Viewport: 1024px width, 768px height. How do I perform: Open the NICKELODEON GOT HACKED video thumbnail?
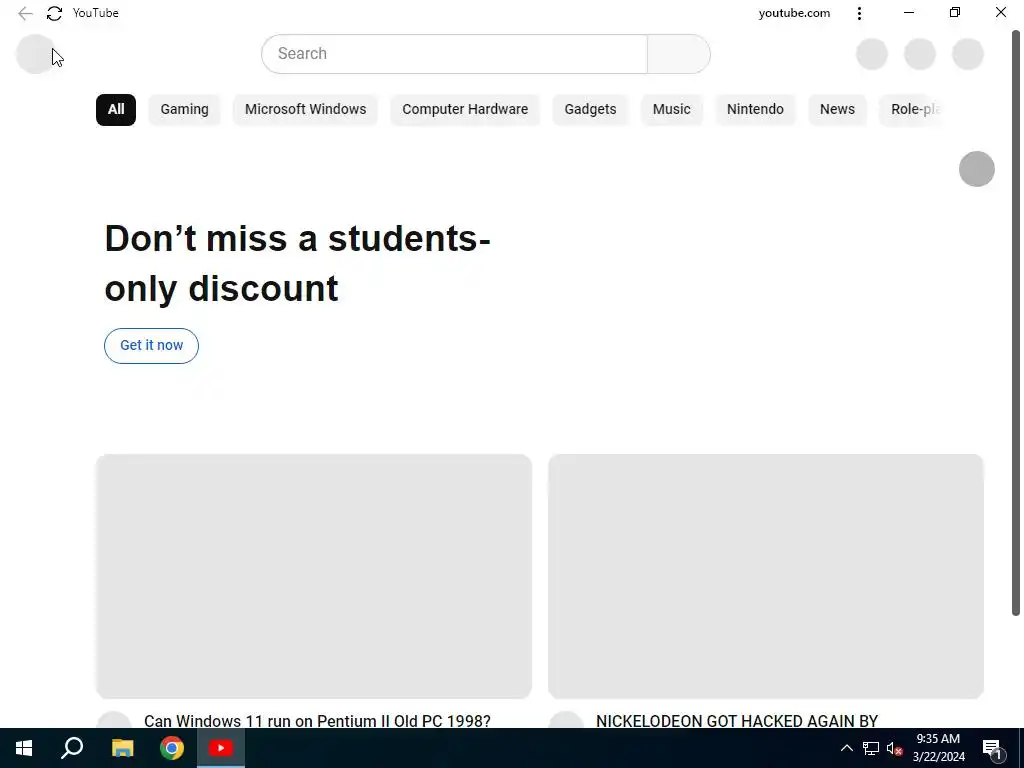(x=766, y=577)
